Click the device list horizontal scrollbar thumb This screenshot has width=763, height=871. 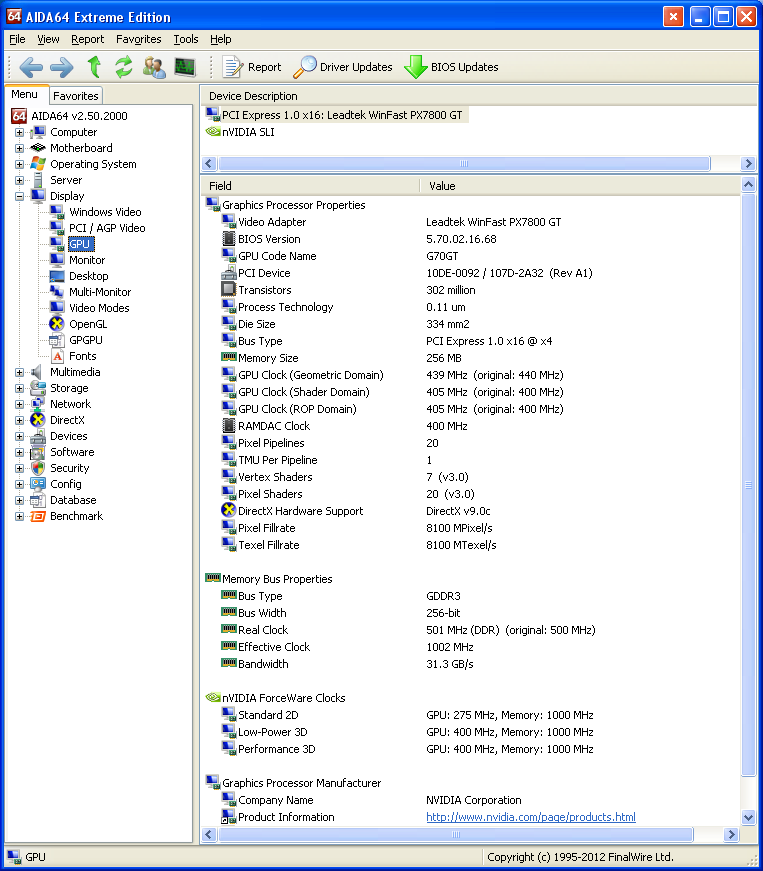pyautogui.click(x=465, y=163)
